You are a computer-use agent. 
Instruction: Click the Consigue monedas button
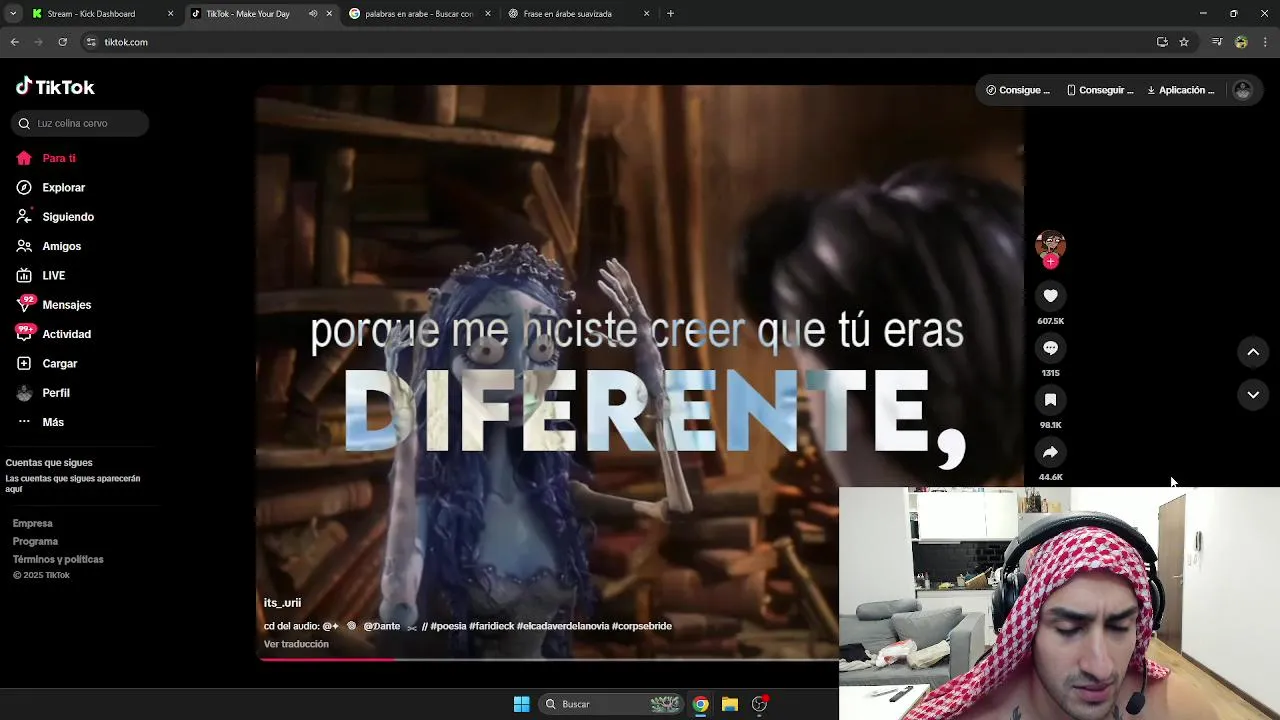1018,90
